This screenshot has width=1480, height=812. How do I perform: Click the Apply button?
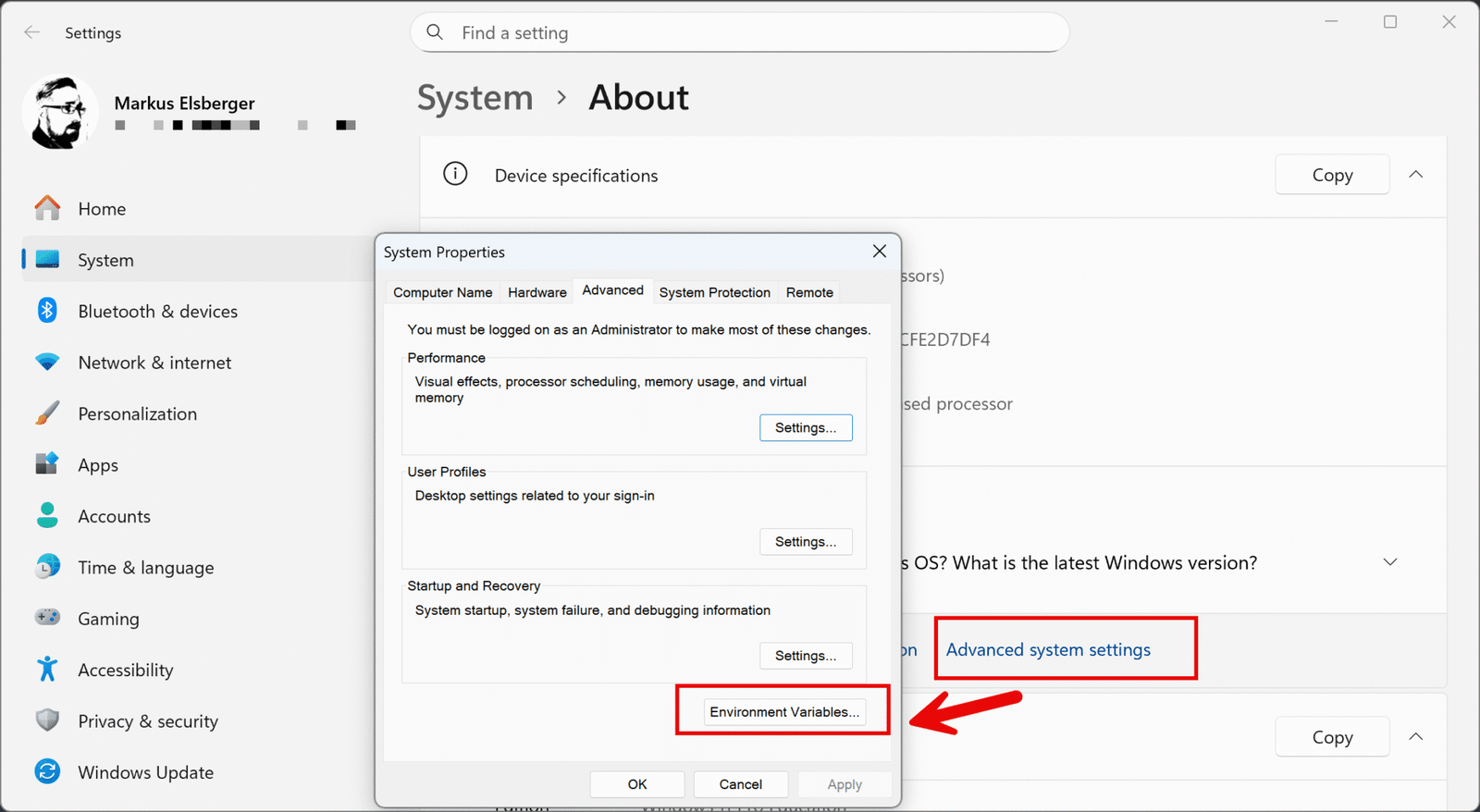[x=845, y=784]
